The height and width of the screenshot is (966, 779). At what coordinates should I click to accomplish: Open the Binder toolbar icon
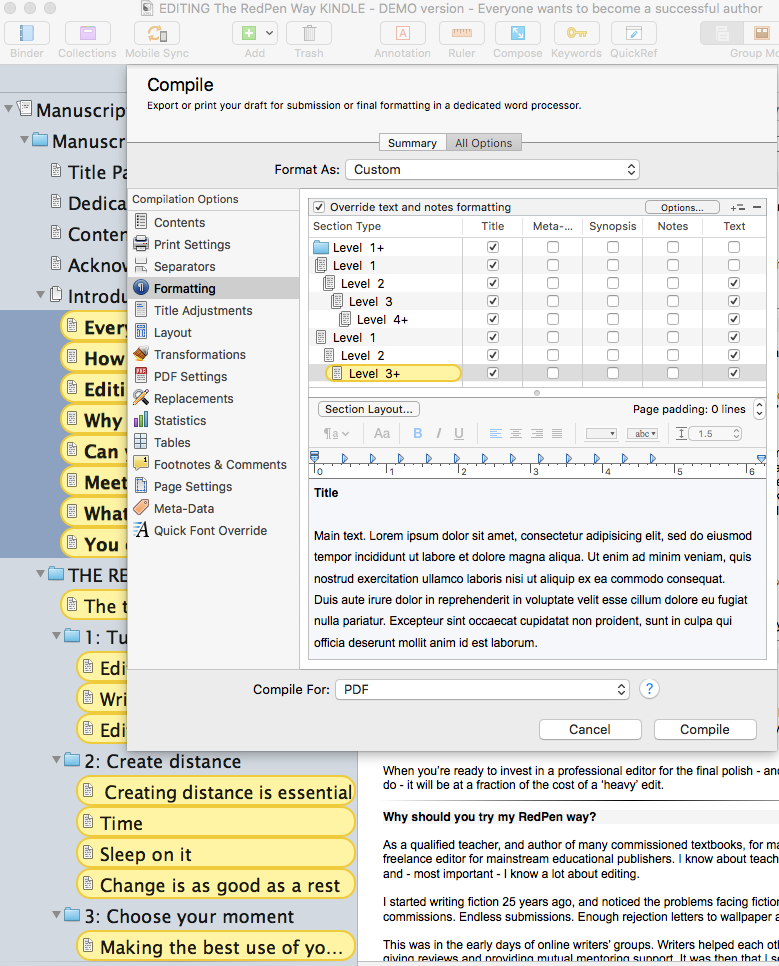(27, 33)
